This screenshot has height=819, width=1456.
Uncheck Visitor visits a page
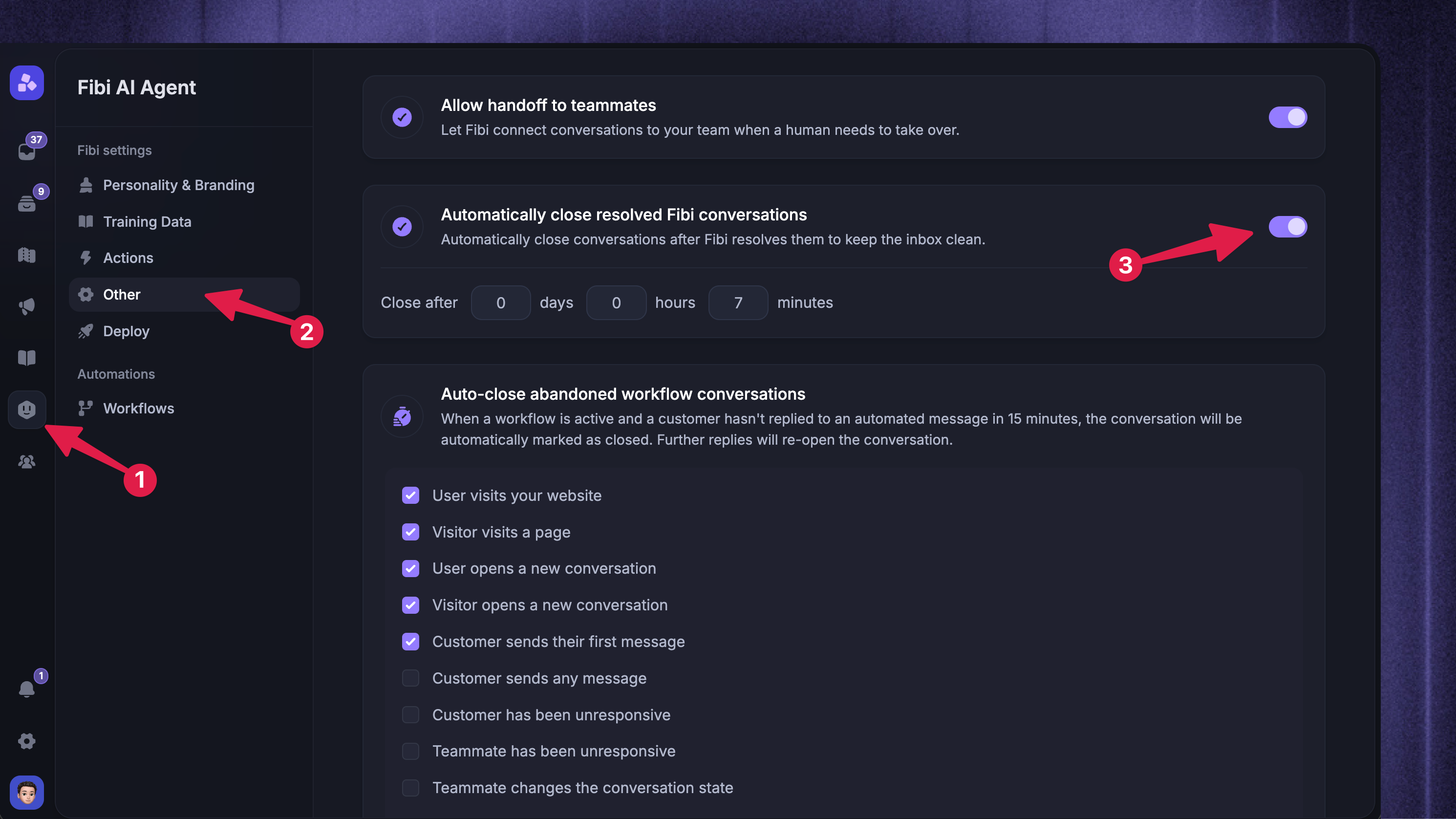[x=410, y=532]
